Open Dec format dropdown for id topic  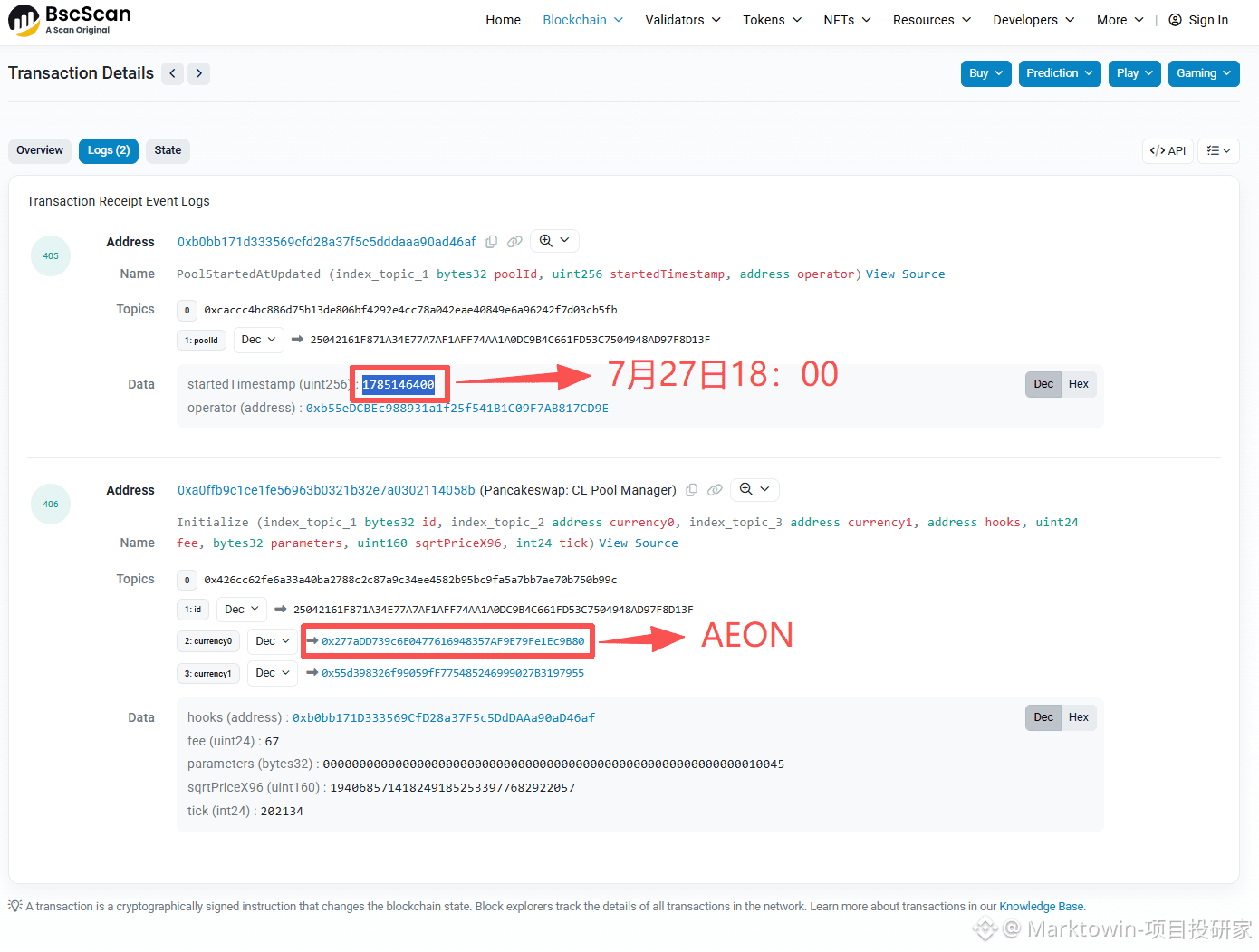point(242,610)
